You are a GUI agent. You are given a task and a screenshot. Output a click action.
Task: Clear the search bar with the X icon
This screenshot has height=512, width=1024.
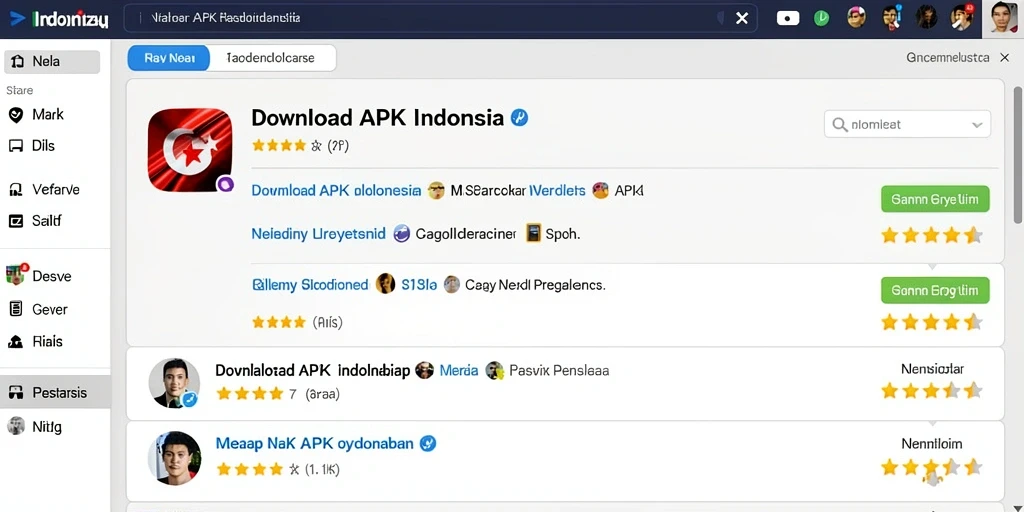[x=742, y=18]
